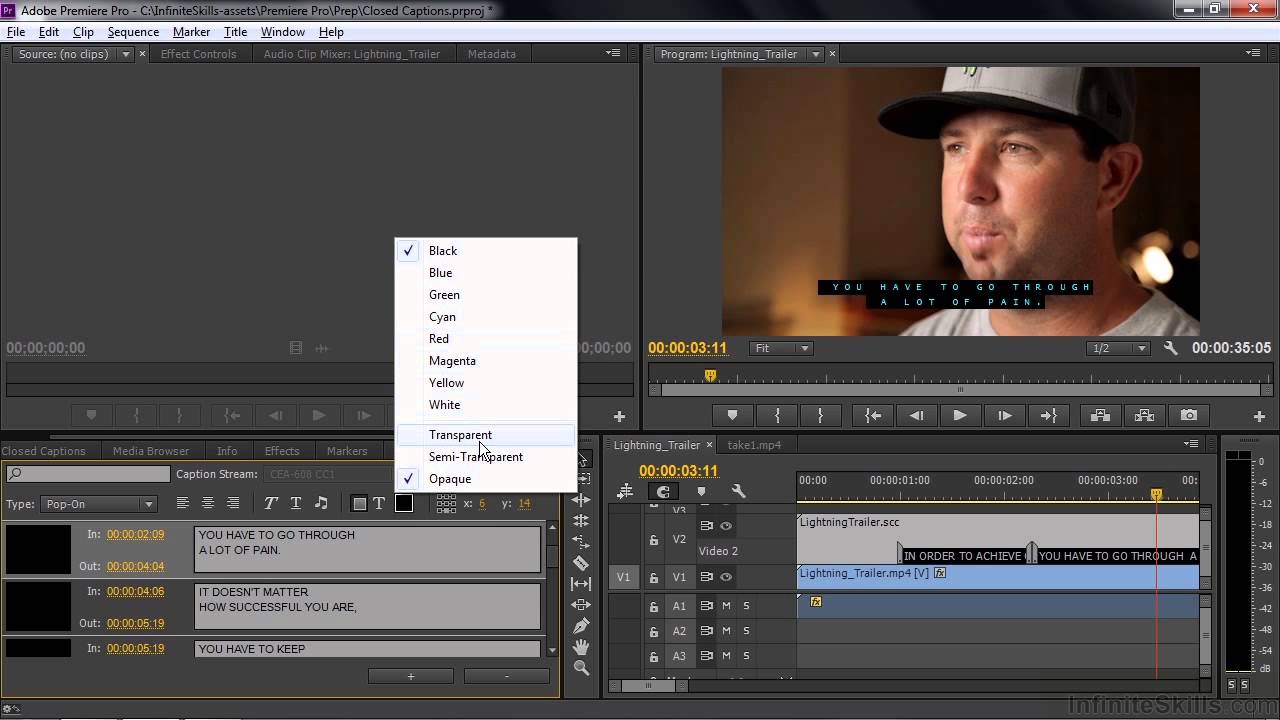Apply underline style to caption text

pyautogui.click(x=295, y=503)
